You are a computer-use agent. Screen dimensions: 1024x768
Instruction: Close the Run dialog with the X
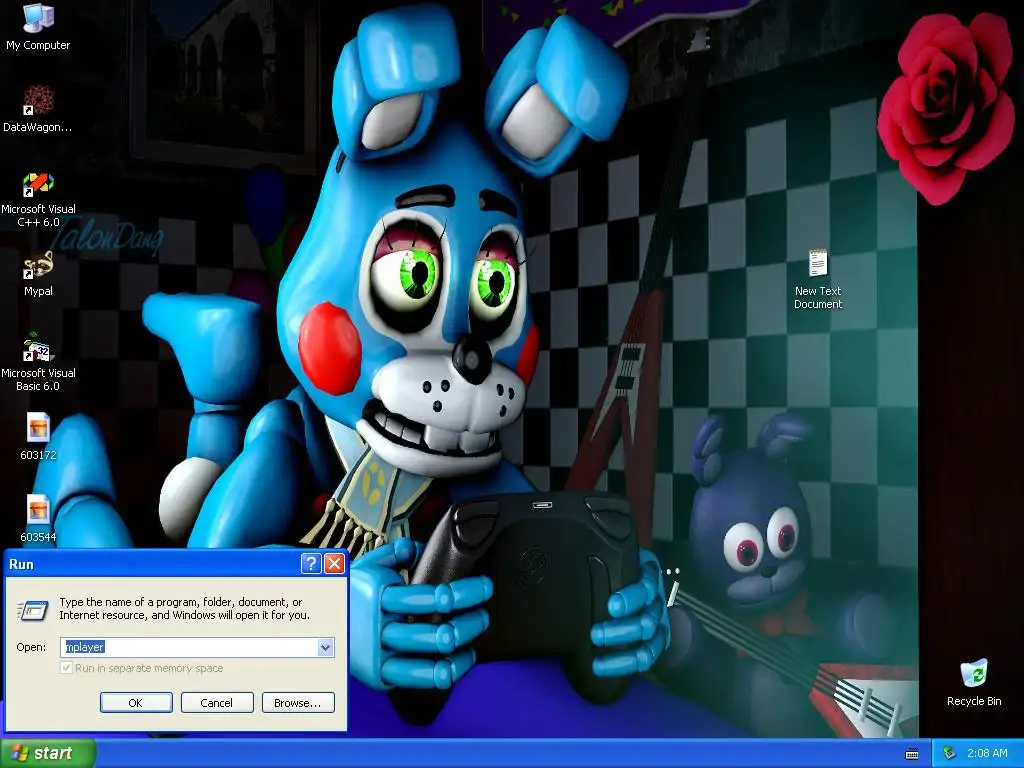(334, 564)
